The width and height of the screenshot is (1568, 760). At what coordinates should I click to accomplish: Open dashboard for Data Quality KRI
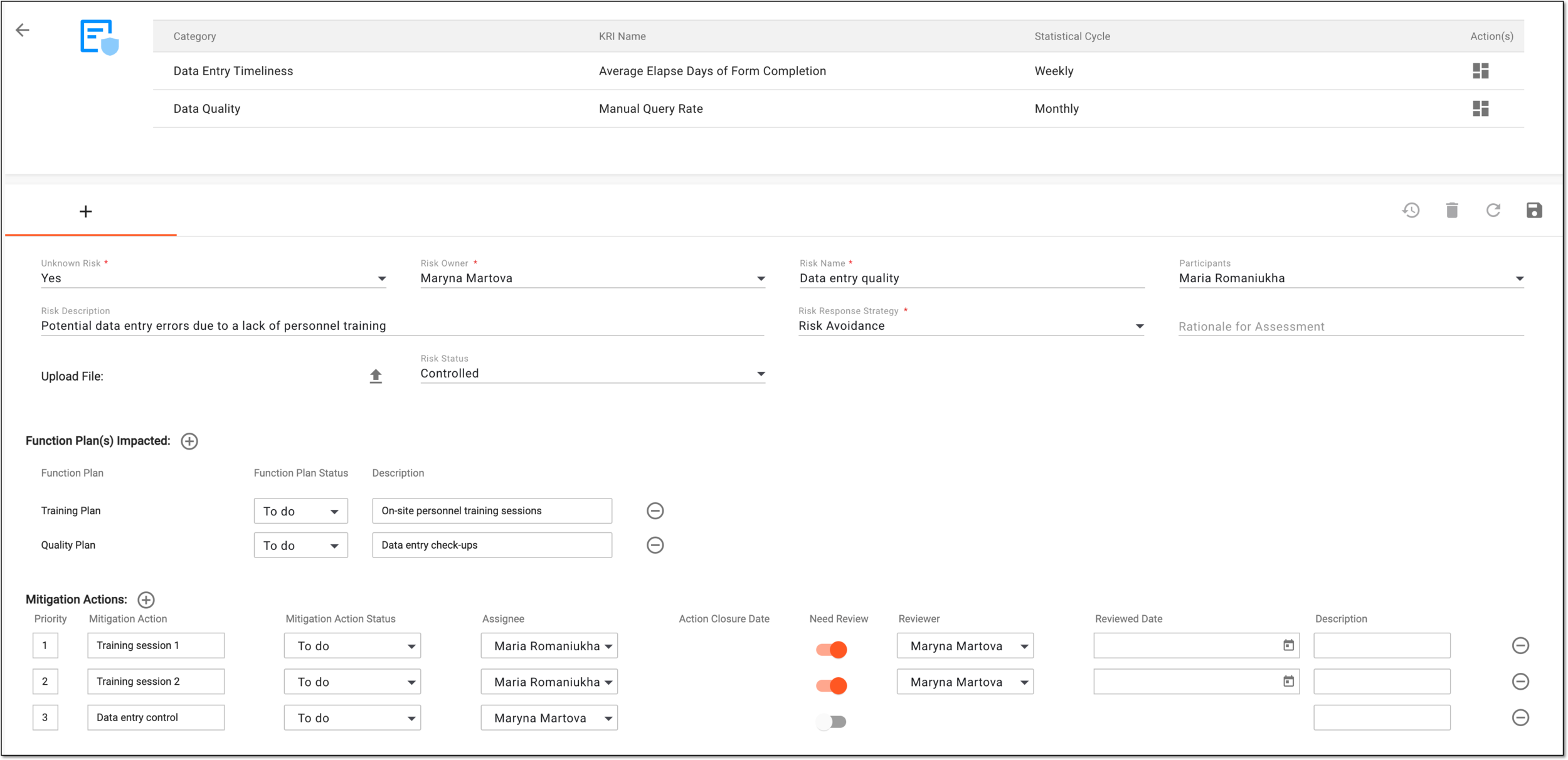point(1480,108)
